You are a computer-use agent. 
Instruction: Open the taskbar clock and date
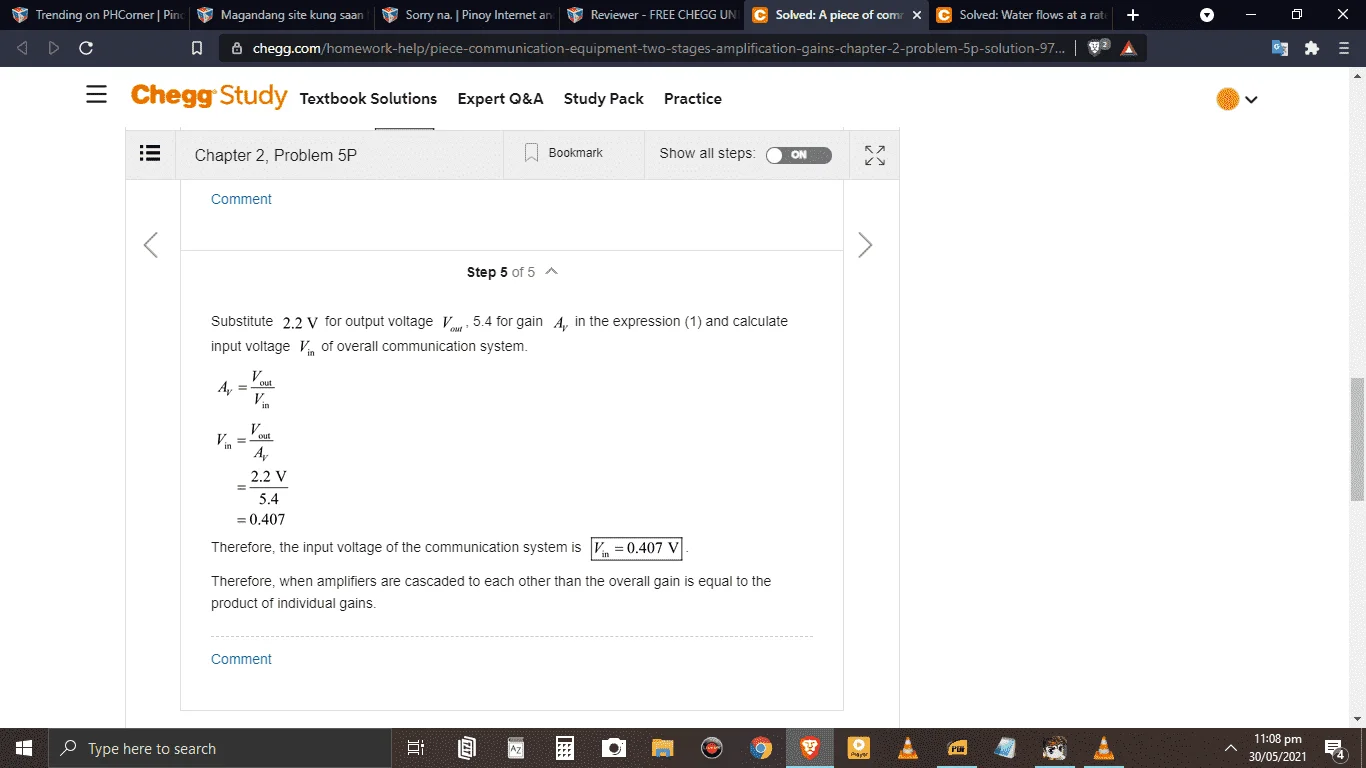click(x=1277, y=748)
